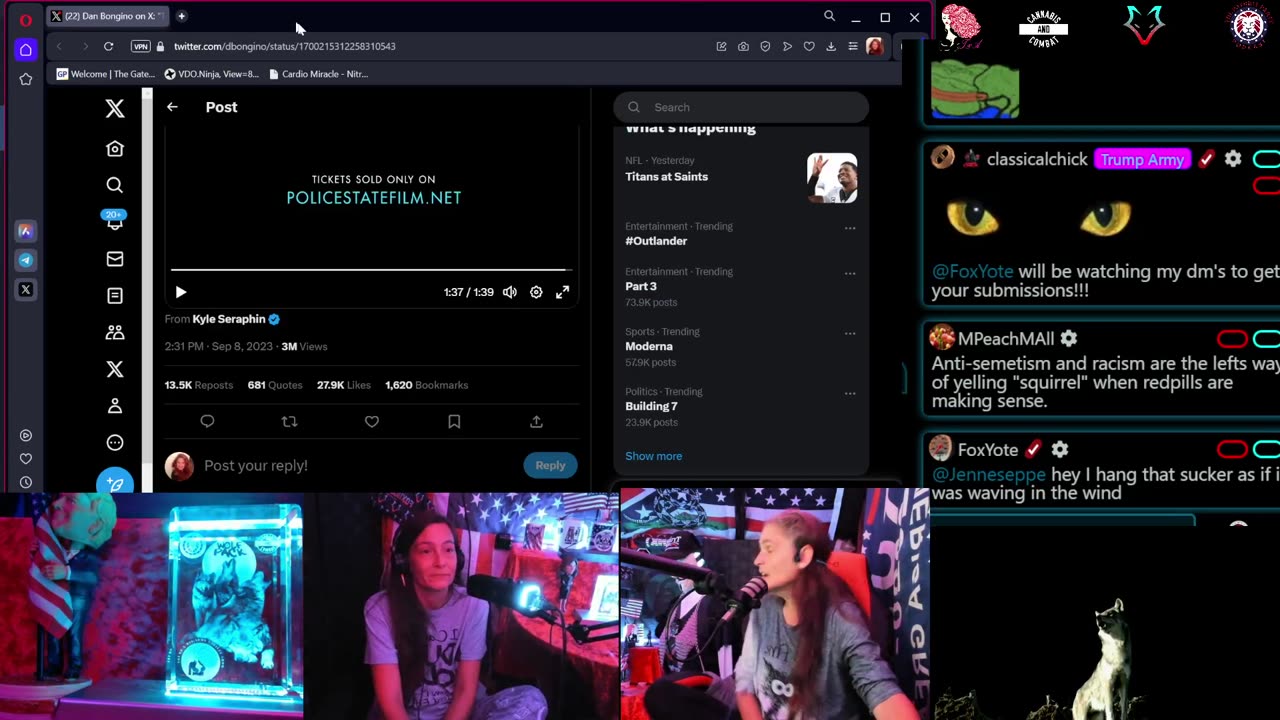Open Notifications bell with the 20+ badge
Screen dimensions: 1280x720
[x=115, y=221]
